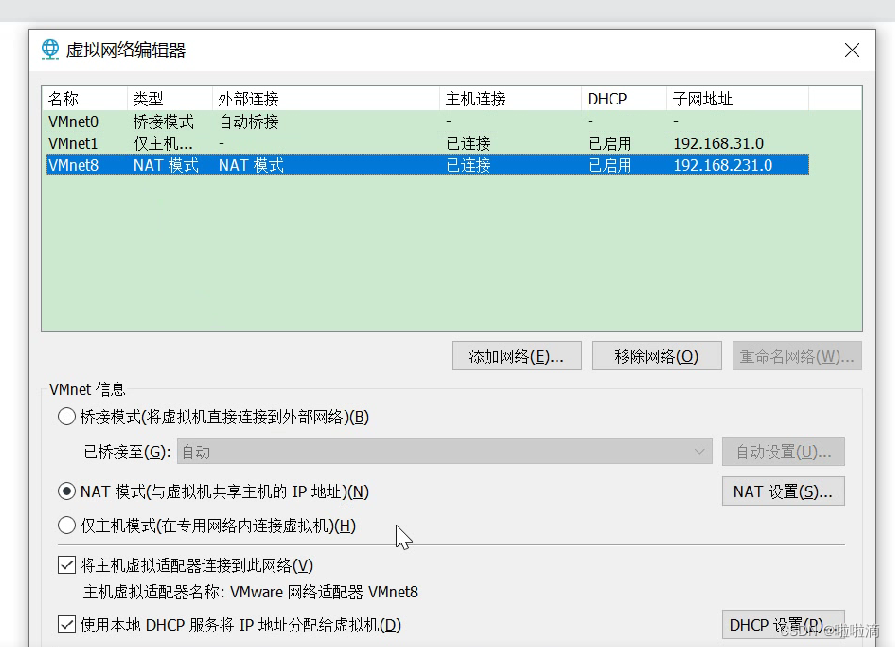Screen dimensions: 895x647
Task: Select the VMnet1 row
Action: tap(427, 143)
